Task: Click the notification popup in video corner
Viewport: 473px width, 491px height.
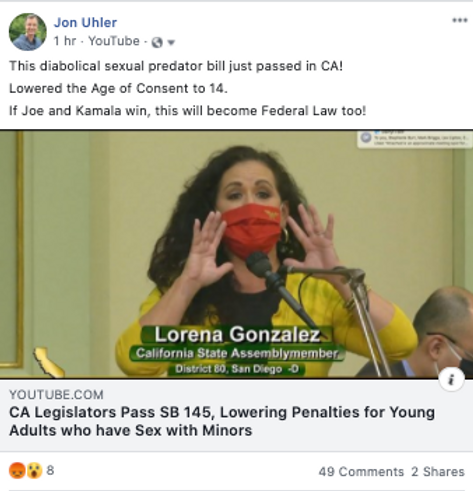Action: 415,139
